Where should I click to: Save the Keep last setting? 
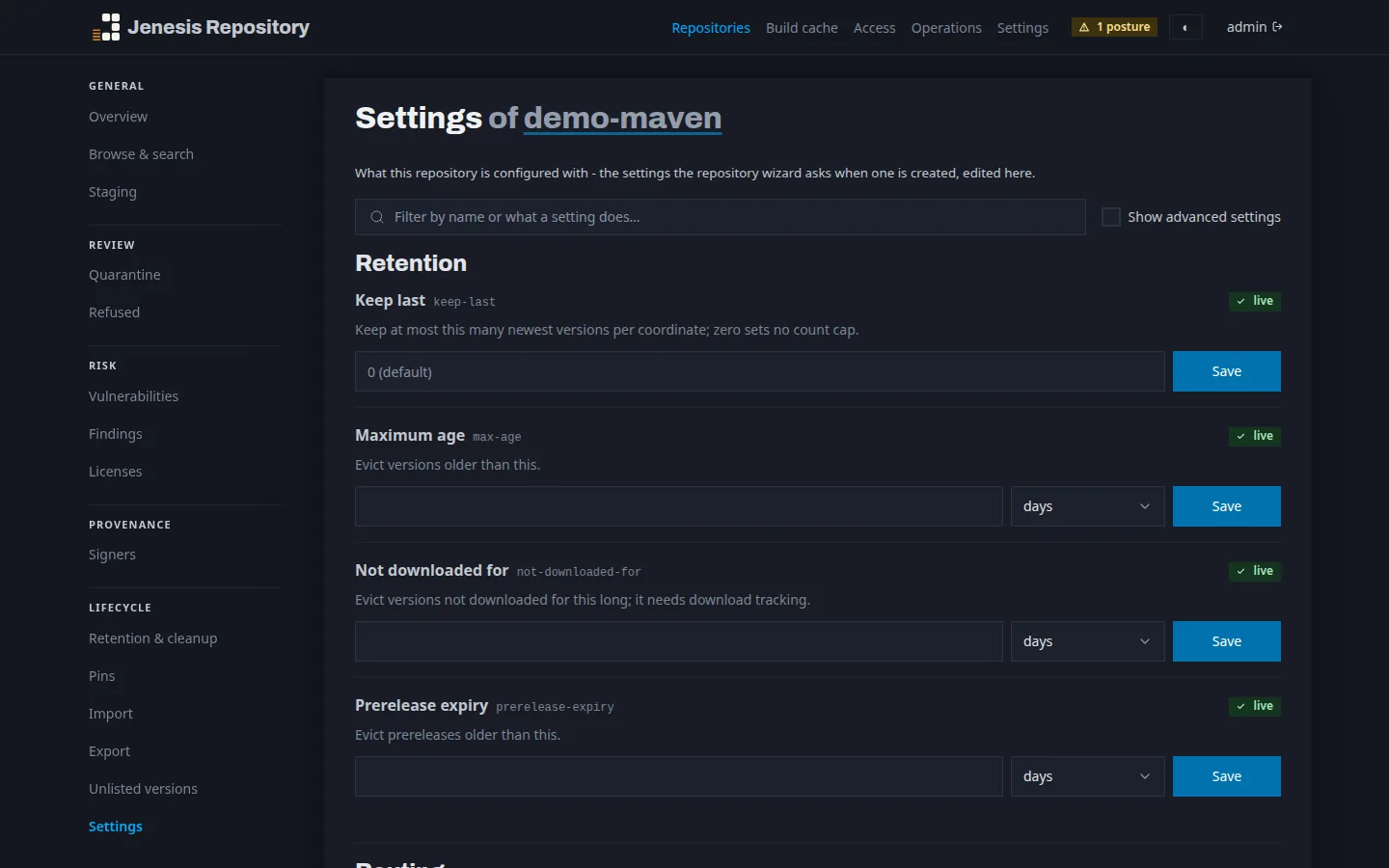tap(1227, 371)
